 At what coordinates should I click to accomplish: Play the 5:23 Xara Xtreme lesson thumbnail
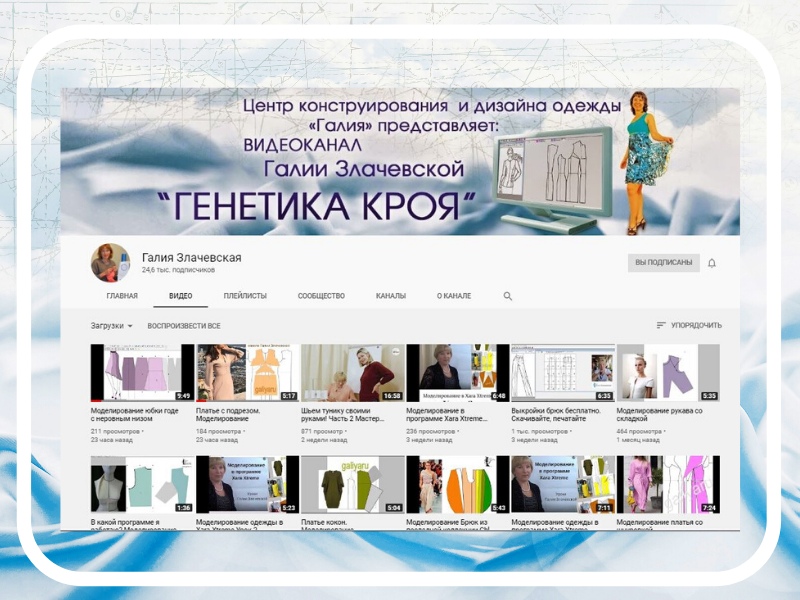(247, 484)
